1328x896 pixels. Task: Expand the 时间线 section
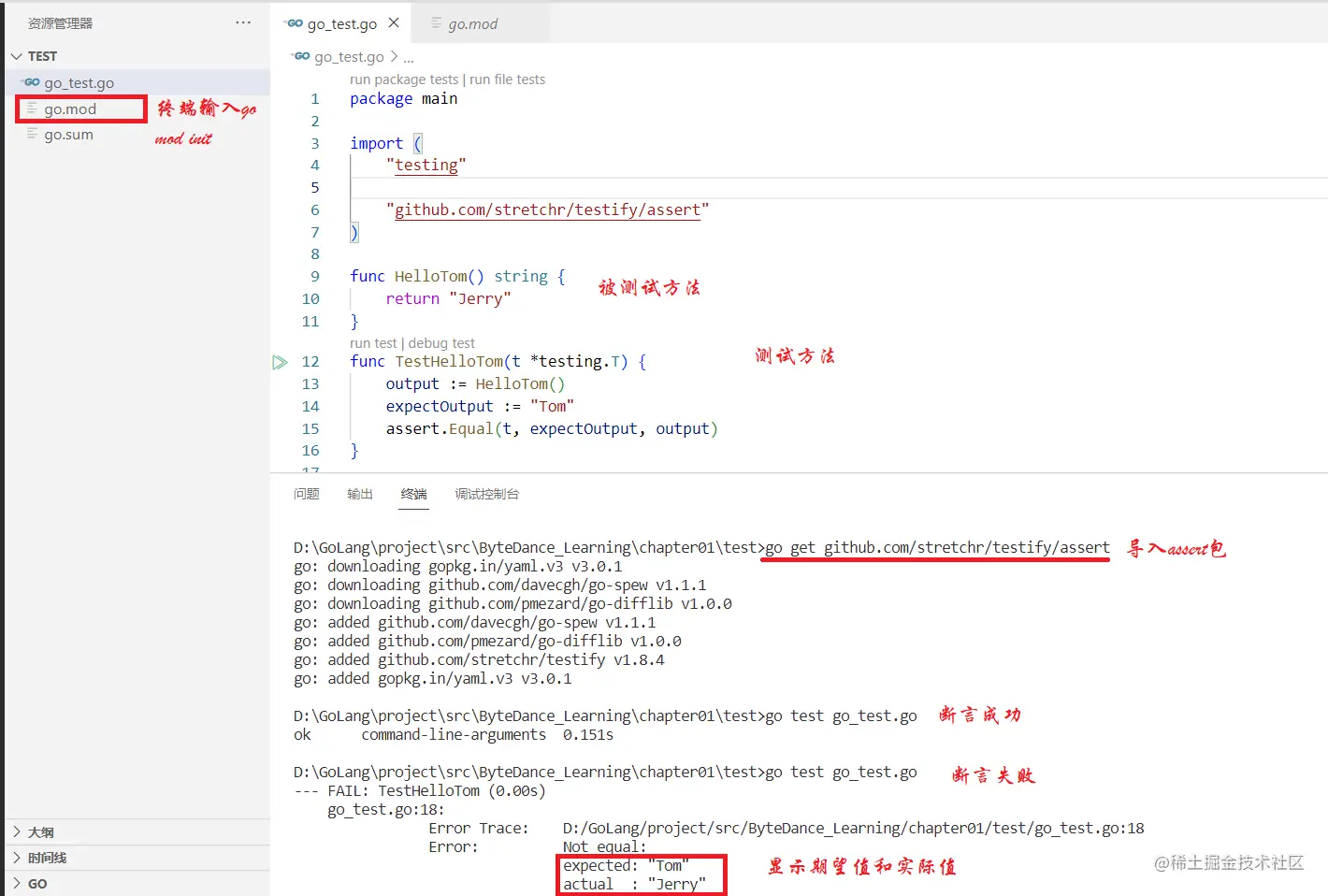tap(137, 858)
